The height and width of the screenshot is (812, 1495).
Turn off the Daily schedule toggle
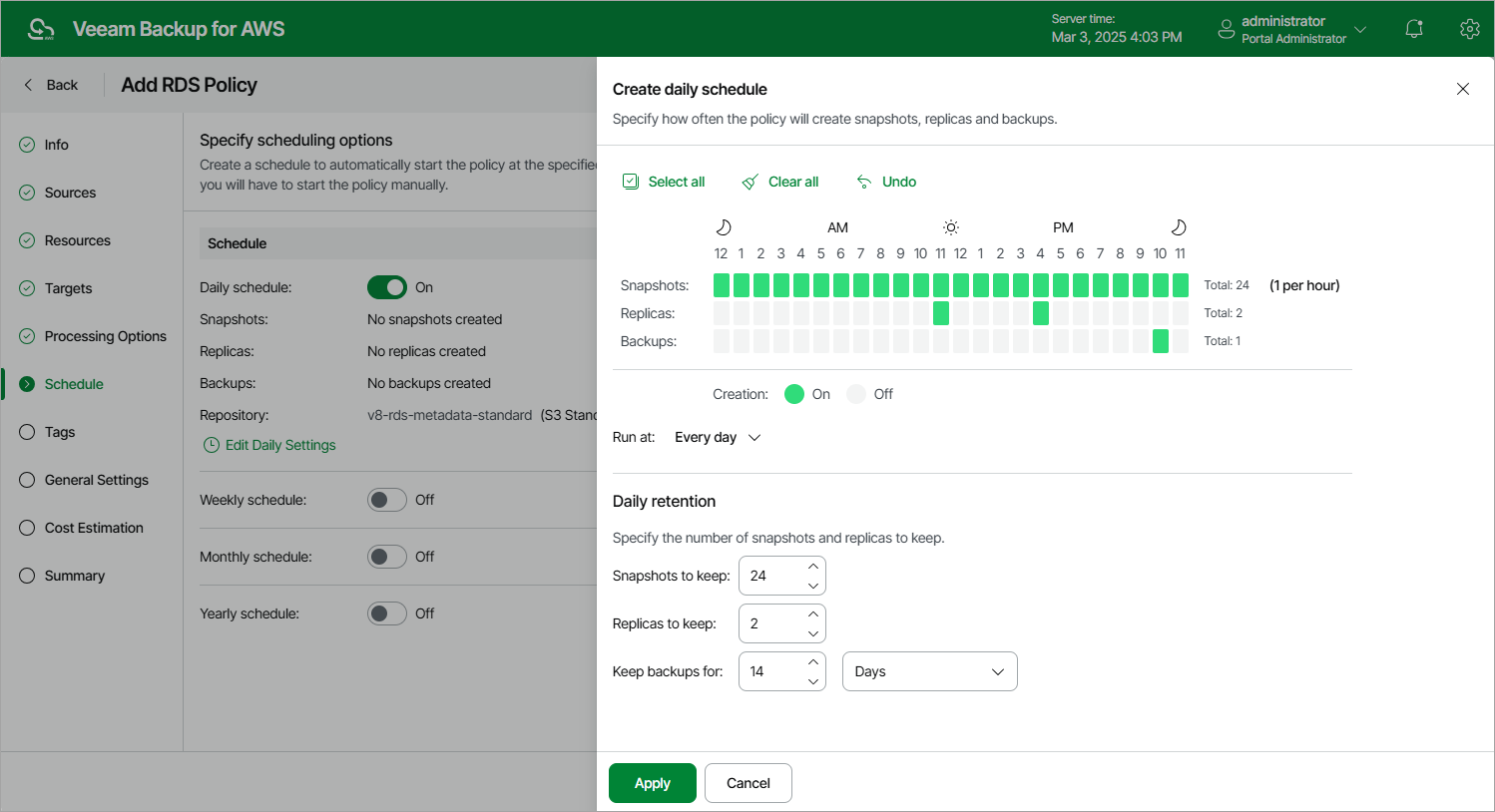pyautogui.click(x=387, y=286)
